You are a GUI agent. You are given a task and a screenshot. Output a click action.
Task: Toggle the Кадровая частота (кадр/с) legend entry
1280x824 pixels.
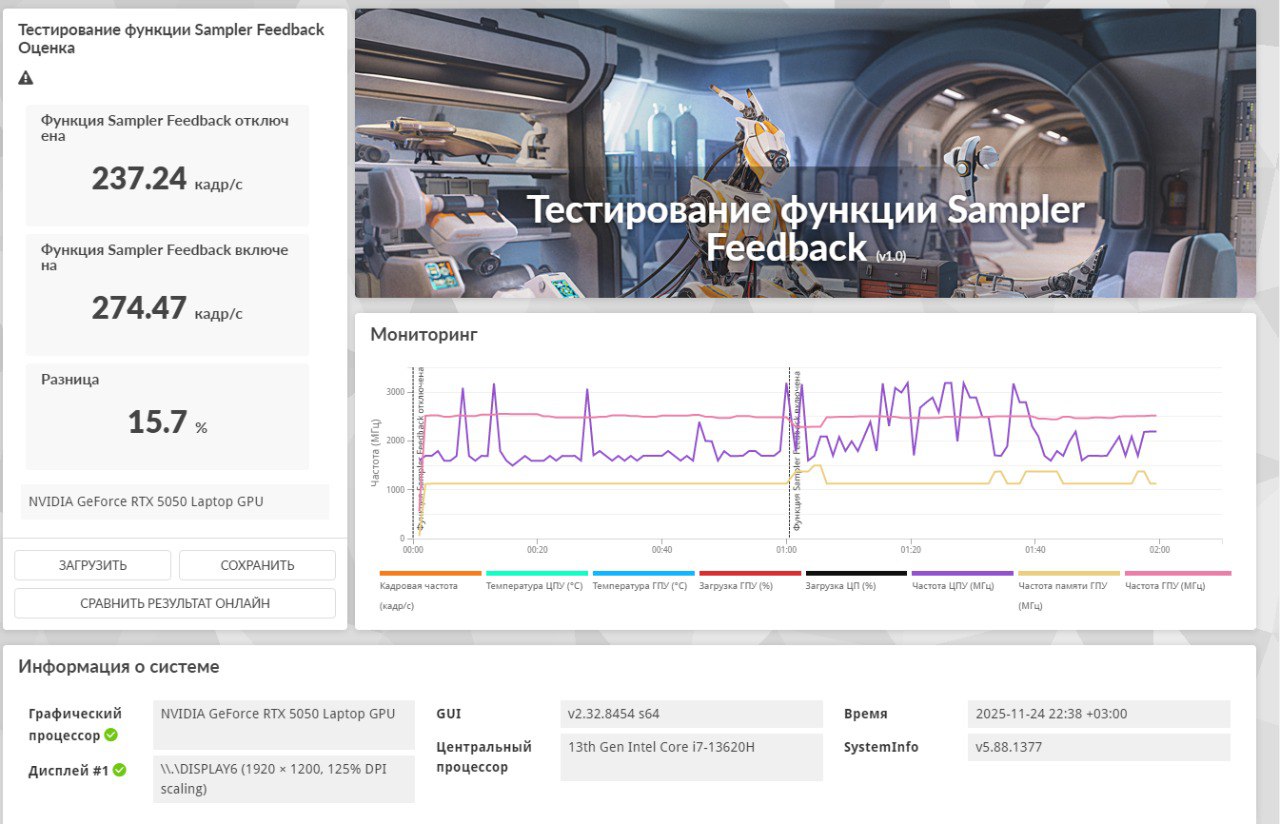coord(430,590)
